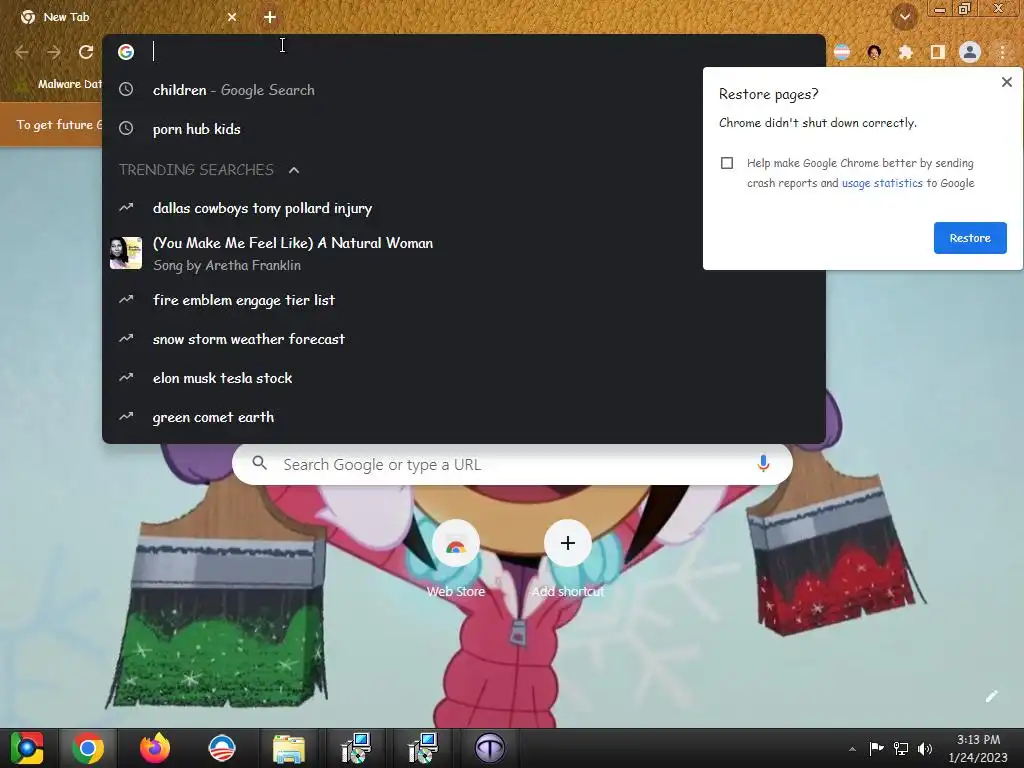
Task: Choose the 'green comet earth' suggestion
Action: 464,417
